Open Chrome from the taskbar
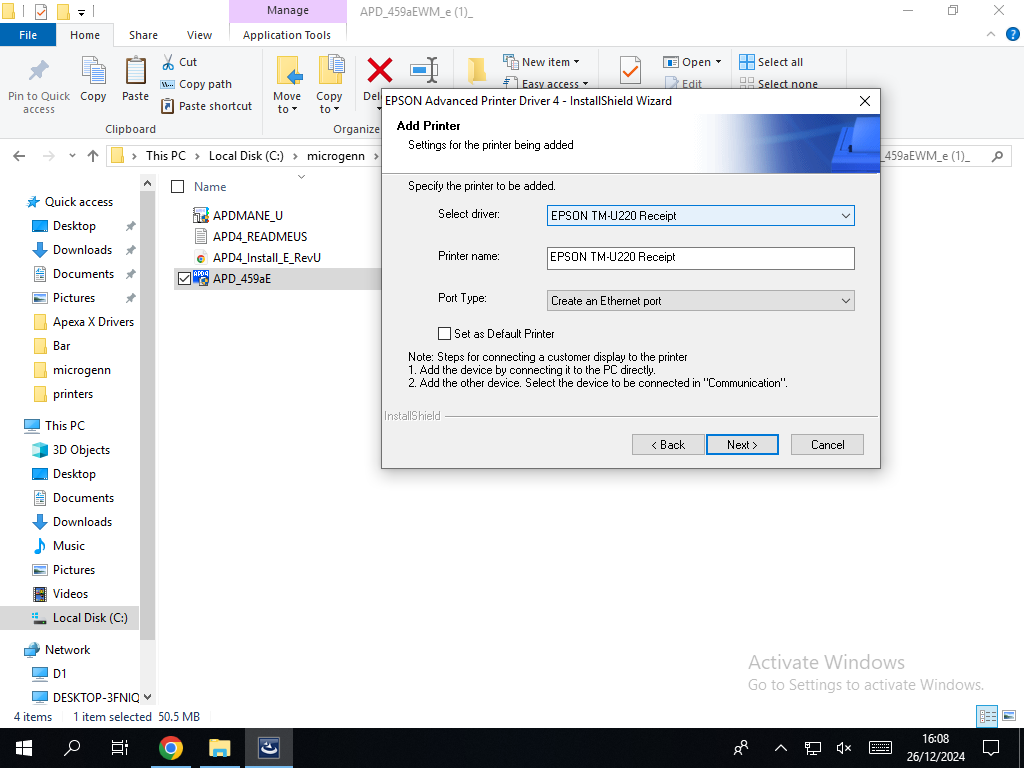 [x=171, y=748]
